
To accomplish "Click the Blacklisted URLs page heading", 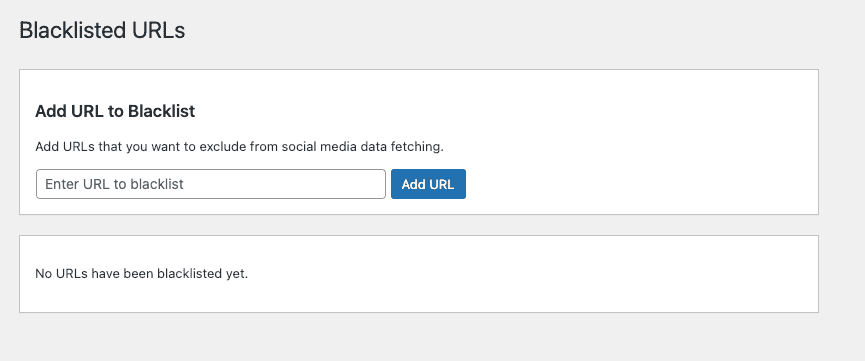I will (102, 30).
